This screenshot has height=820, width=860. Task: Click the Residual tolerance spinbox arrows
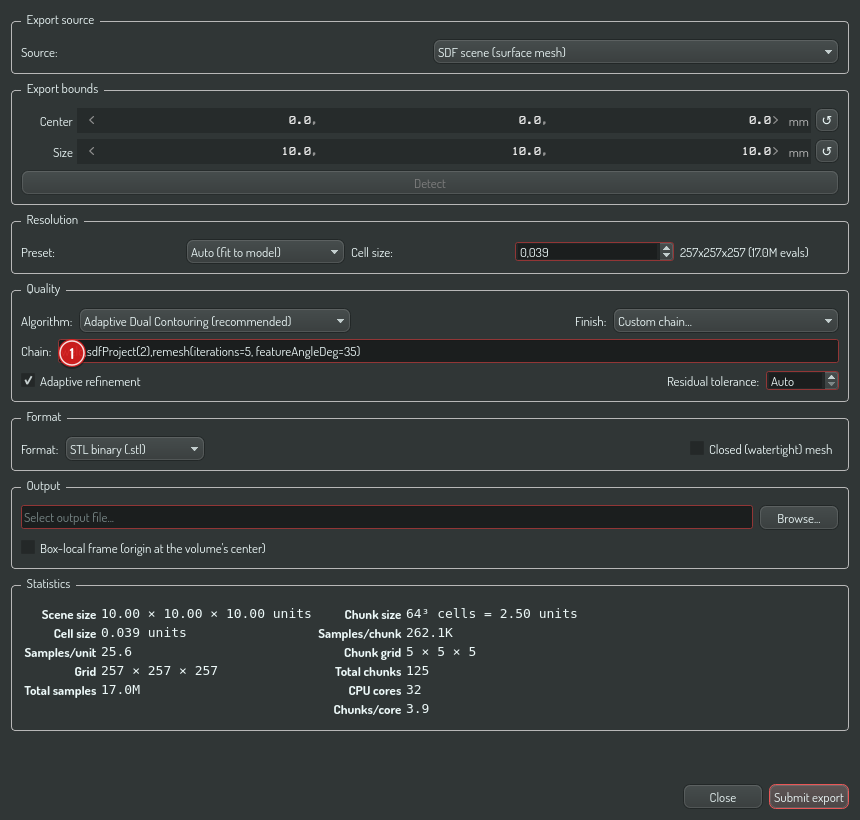coord(831,381)
